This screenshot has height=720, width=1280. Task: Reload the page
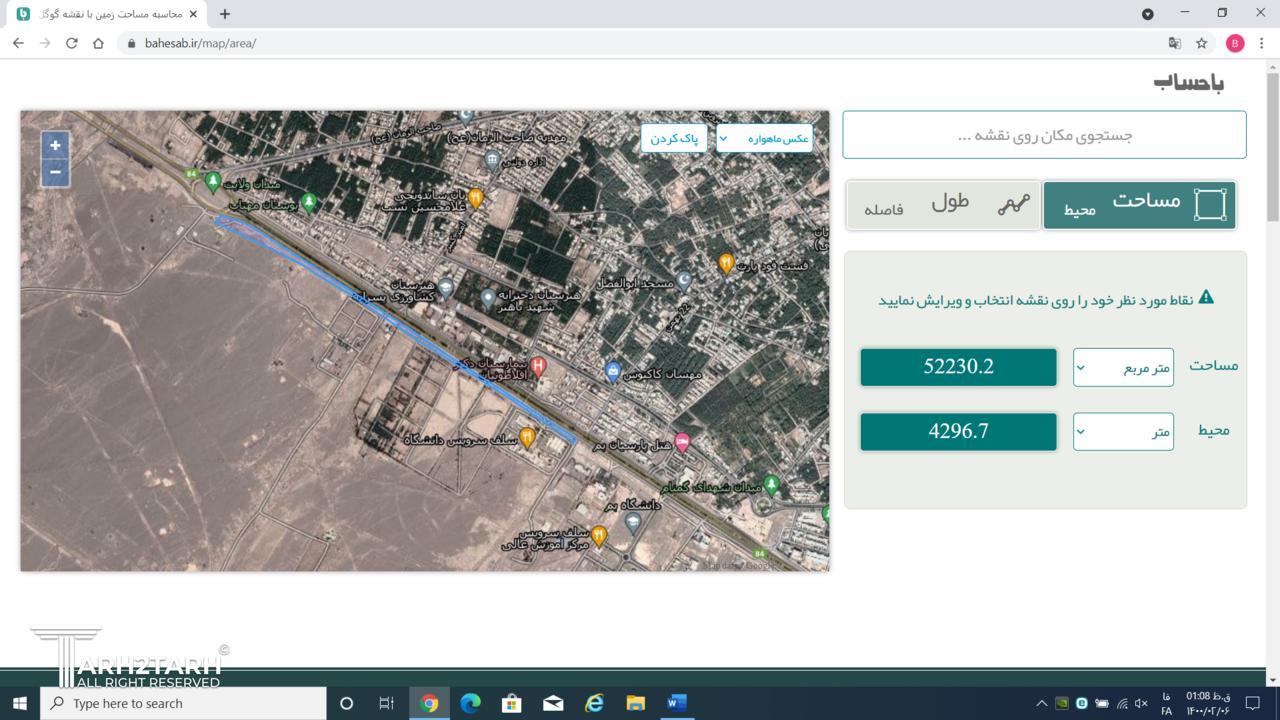click(71, 43)
